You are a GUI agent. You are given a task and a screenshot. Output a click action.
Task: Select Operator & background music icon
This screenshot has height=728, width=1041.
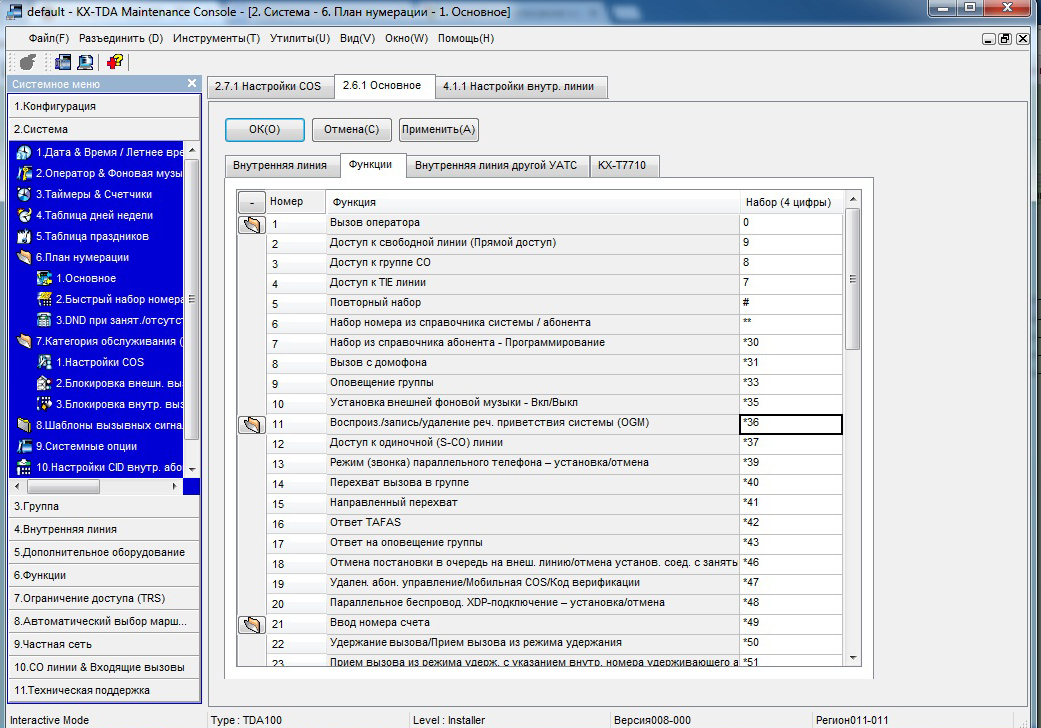(x=24, y=173)
